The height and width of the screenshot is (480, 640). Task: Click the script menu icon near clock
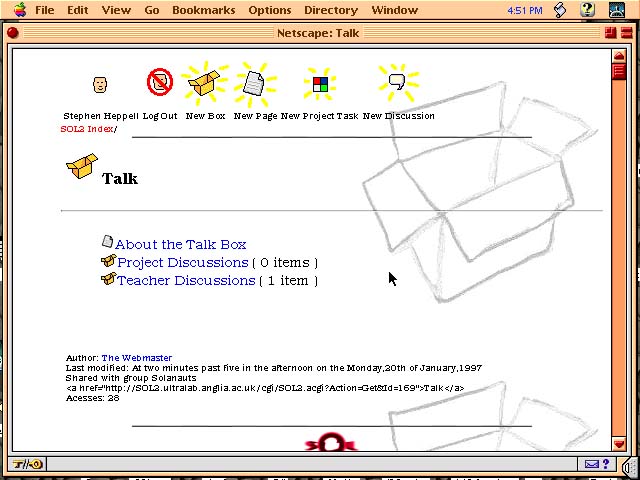coord(561,10)
